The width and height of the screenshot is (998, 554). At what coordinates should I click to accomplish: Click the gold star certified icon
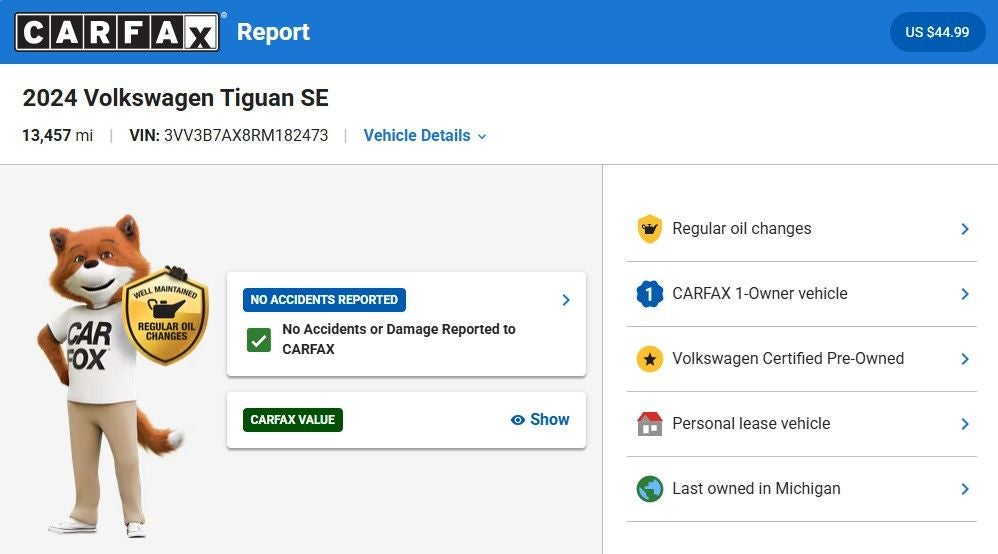coord(649,359)
